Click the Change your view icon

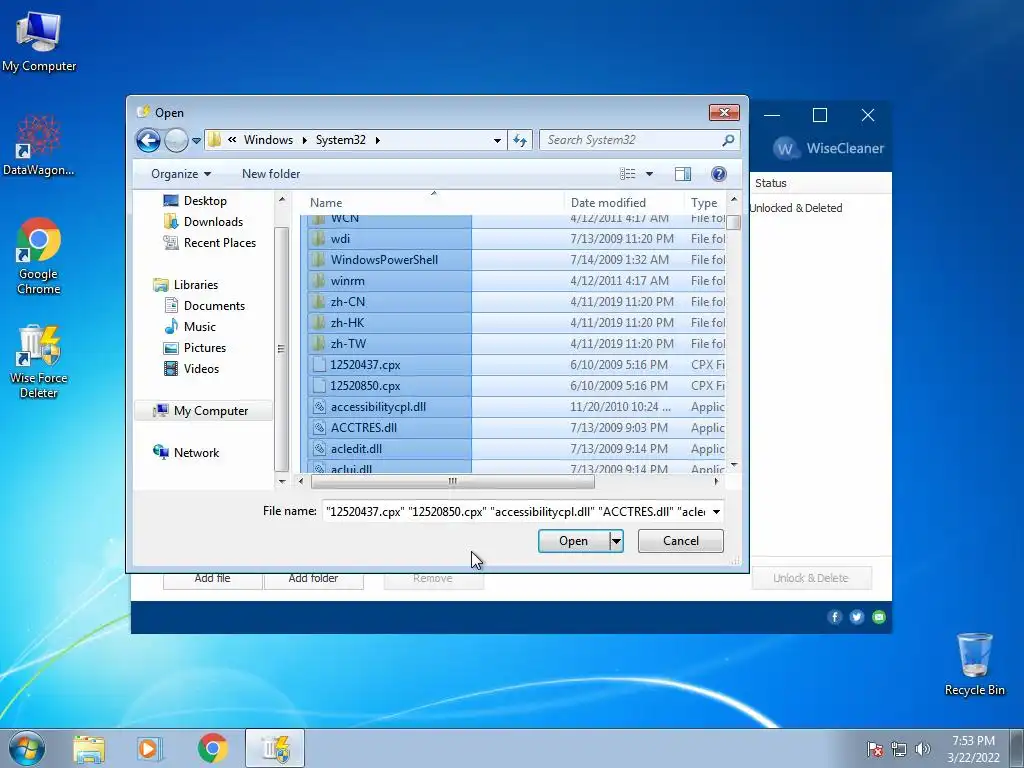click(x=628, y=174)
